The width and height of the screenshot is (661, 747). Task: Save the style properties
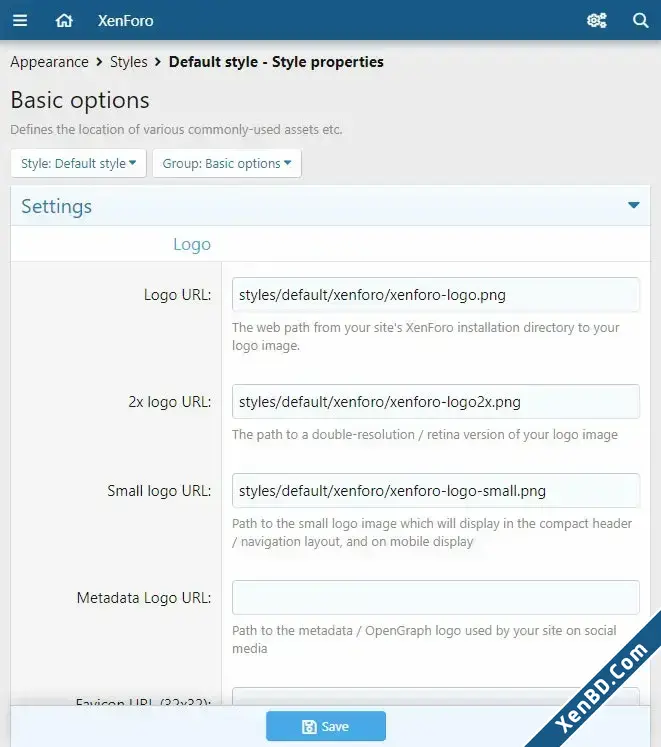(326, 727)
